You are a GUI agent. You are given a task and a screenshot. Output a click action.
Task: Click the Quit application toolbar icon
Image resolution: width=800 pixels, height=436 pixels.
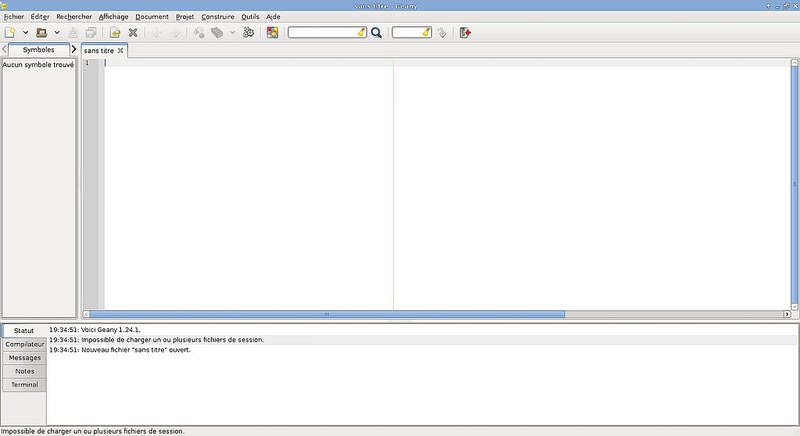click(465, 33)
